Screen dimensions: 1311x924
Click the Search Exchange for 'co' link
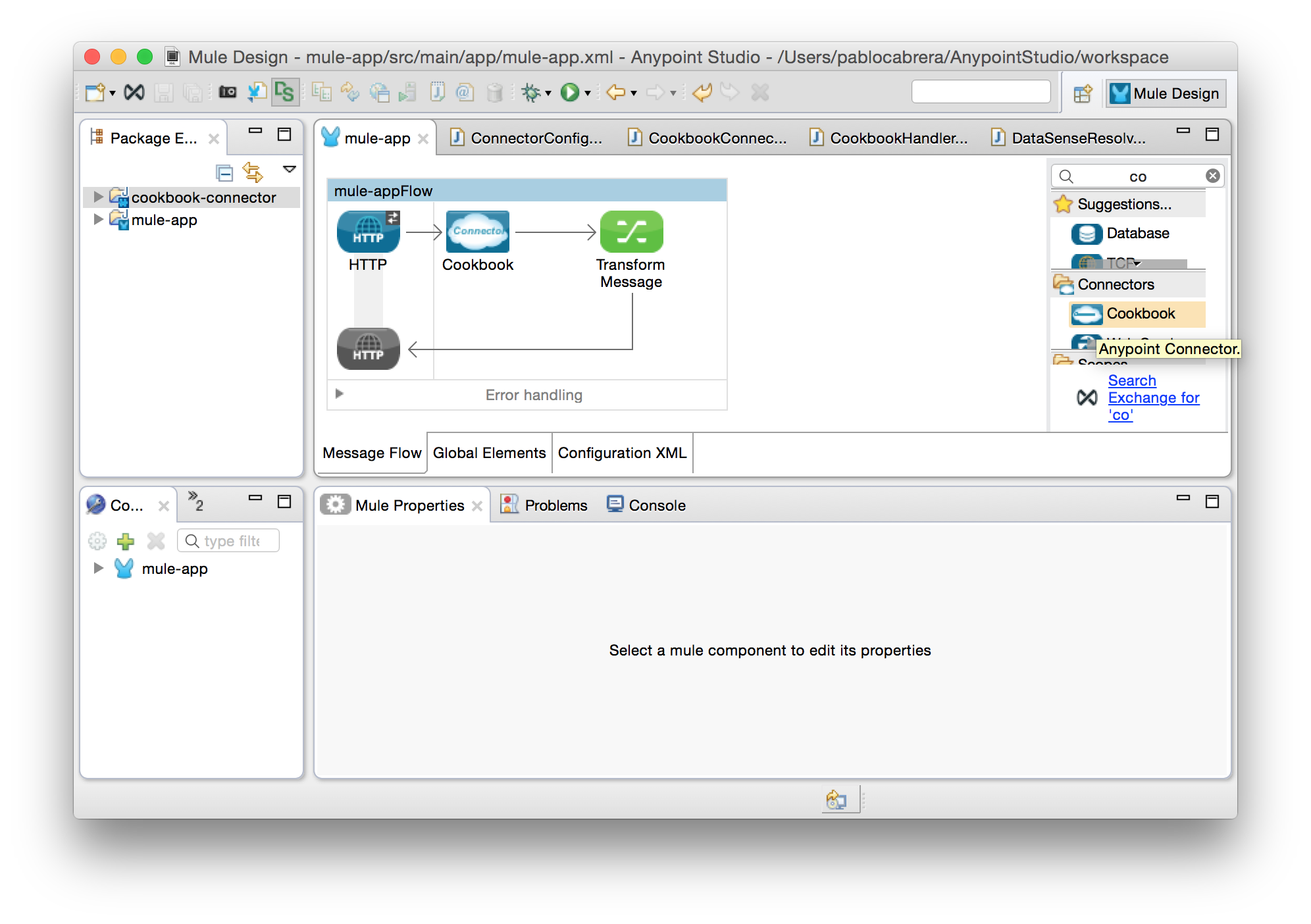click(x=1152, y=398)
